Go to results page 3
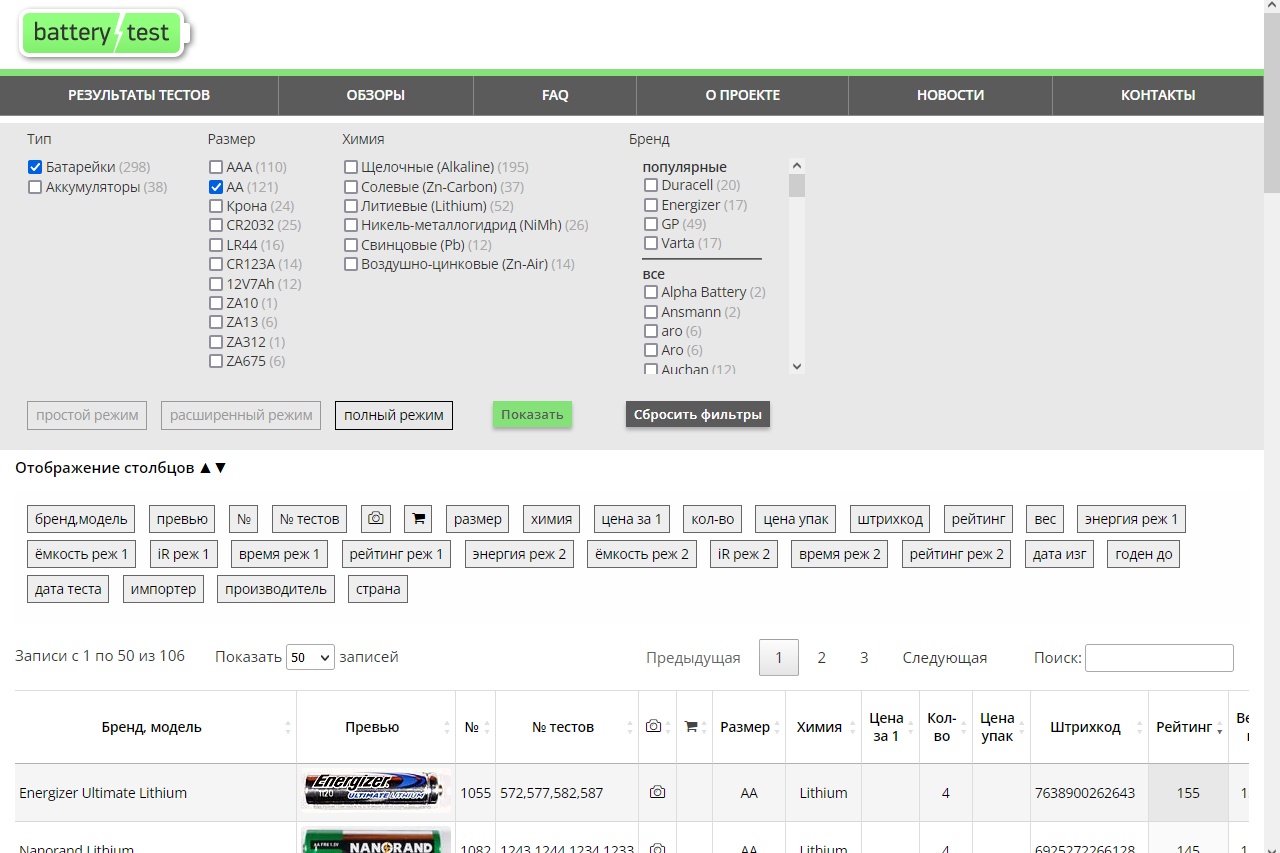1280x853 pixels. tap(864, 657)
